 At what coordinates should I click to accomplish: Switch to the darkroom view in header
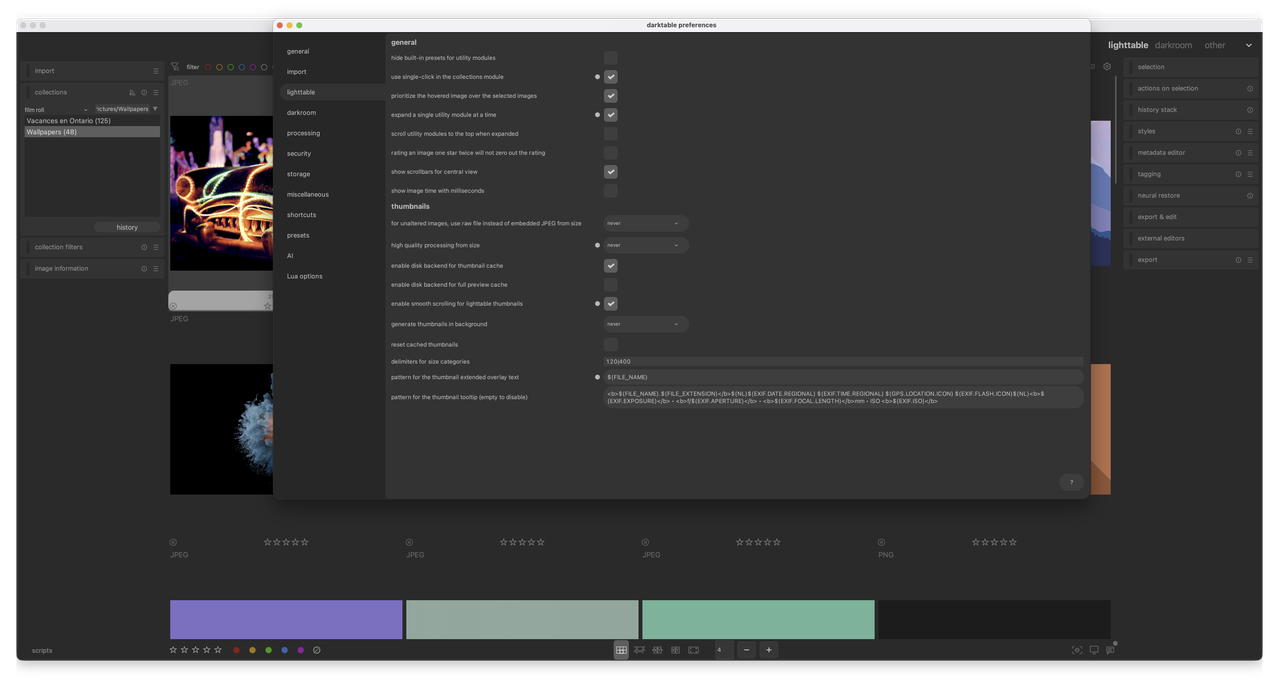click(1173, 45)
